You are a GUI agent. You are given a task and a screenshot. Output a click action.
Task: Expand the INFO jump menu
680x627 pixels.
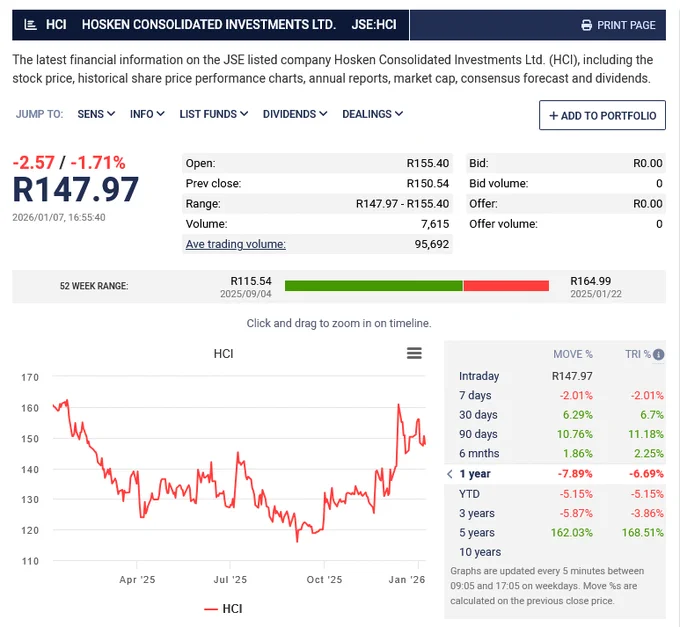tap(147, 114)
